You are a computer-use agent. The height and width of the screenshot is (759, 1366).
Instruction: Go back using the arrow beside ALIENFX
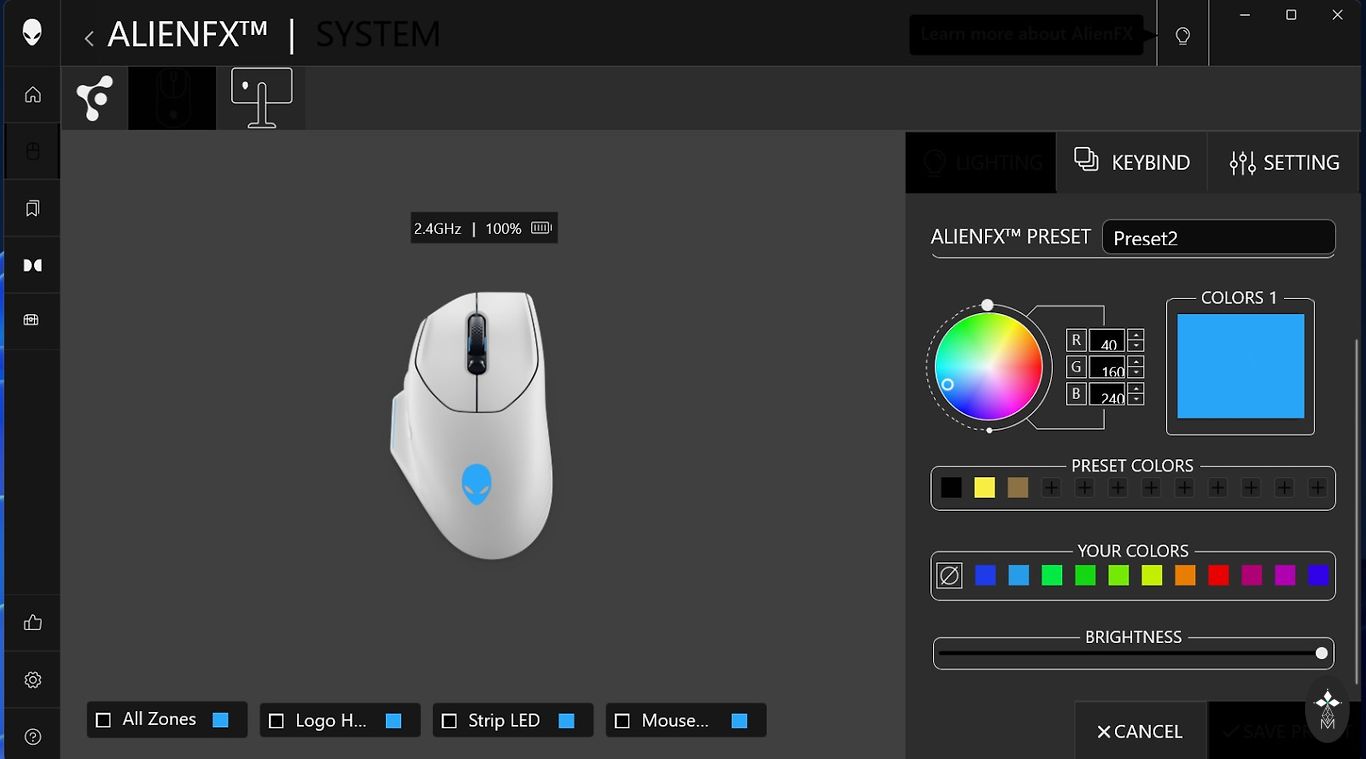click(89, 38)
